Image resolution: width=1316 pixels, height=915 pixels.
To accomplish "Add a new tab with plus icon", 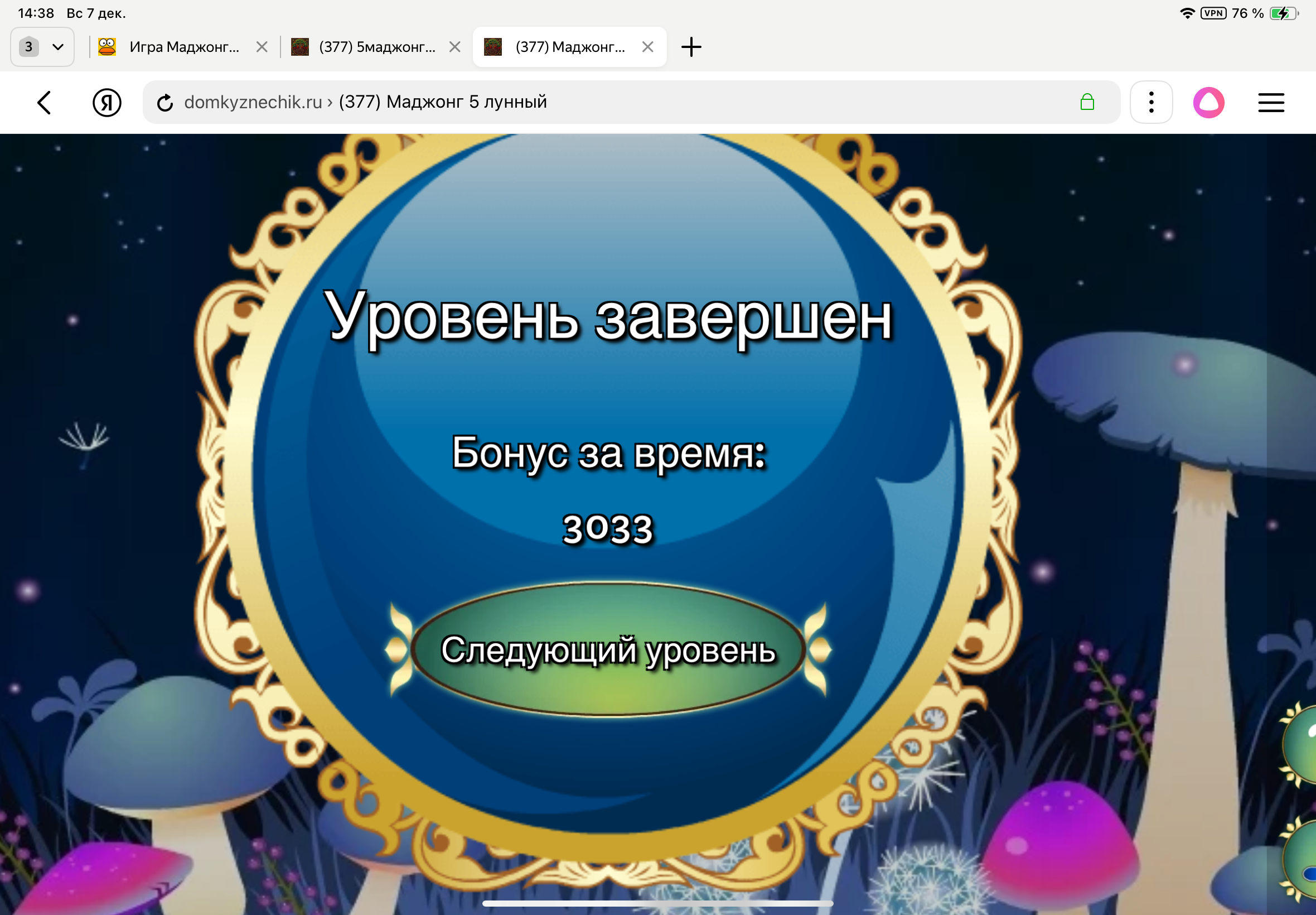I will pos(691,47).
